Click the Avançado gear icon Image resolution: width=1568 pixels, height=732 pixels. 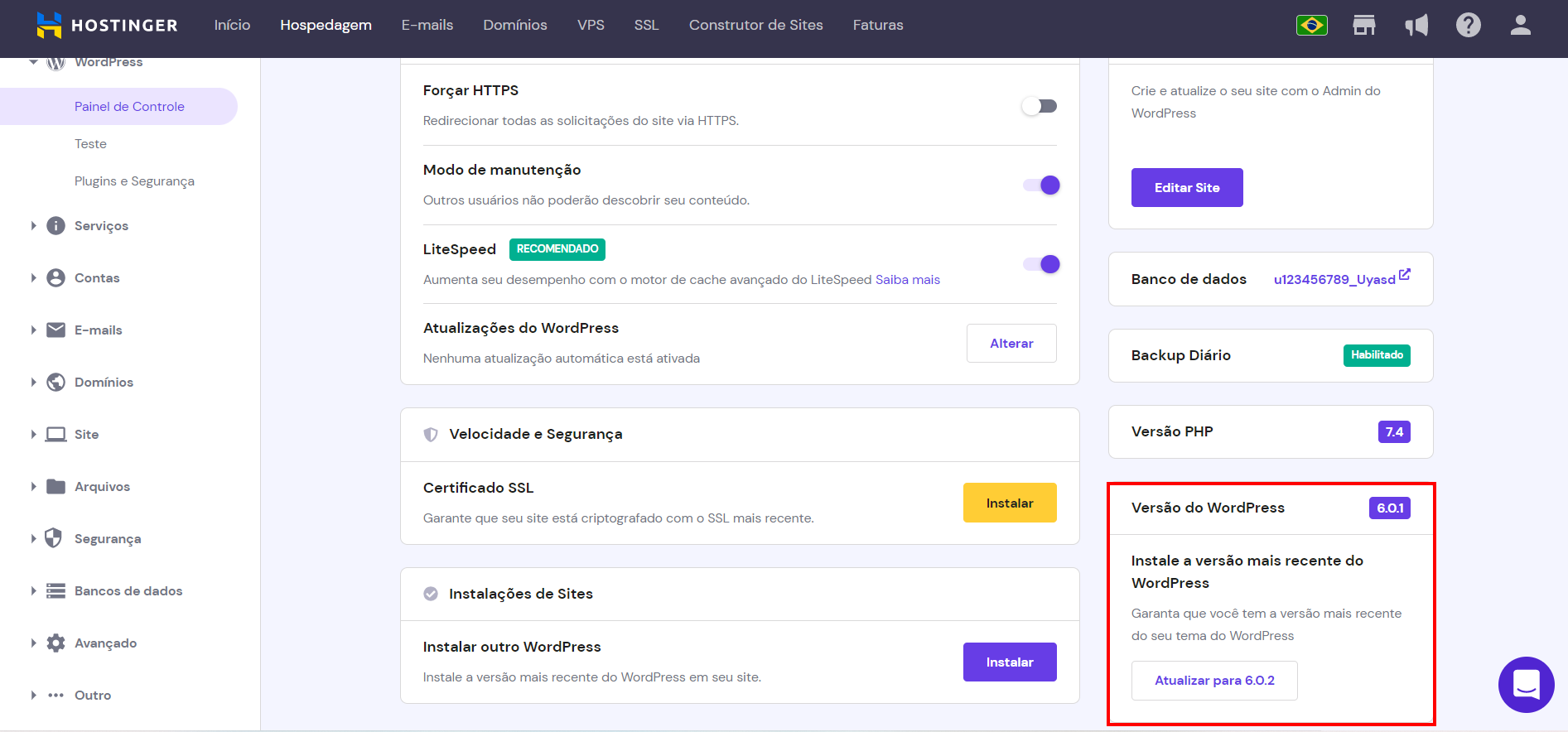pyautogui.click(x=55, y=643)
